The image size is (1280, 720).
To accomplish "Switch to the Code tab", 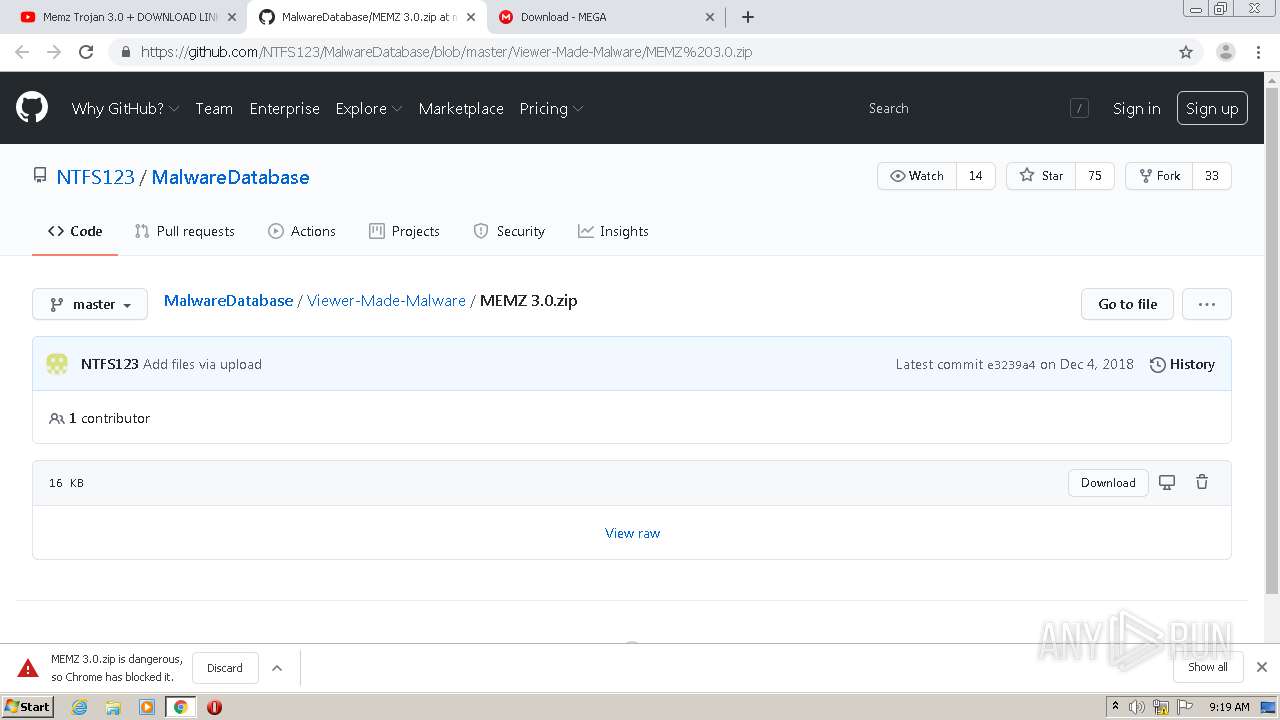I will click(75, 231).
